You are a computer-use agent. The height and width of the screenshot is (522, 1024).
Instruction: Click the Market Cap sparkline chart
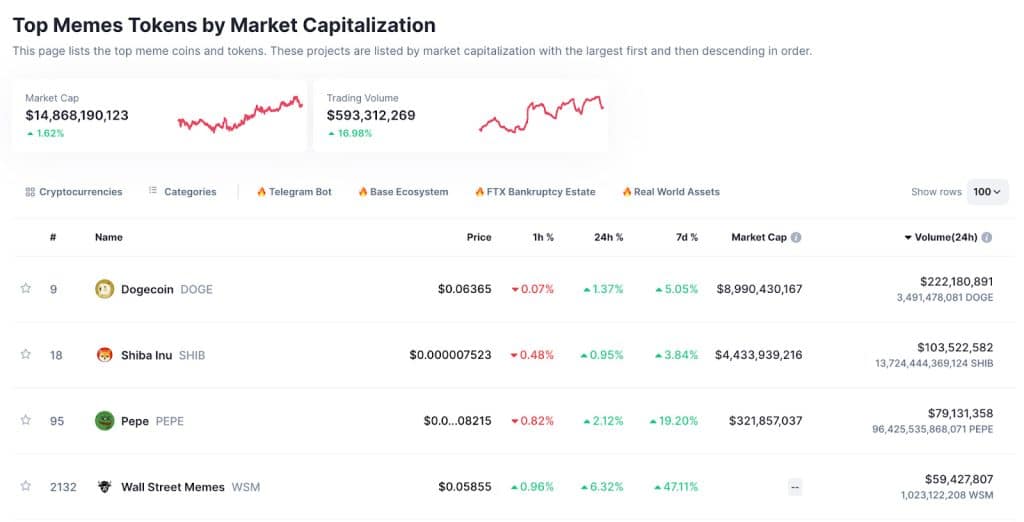pos(240,115)
